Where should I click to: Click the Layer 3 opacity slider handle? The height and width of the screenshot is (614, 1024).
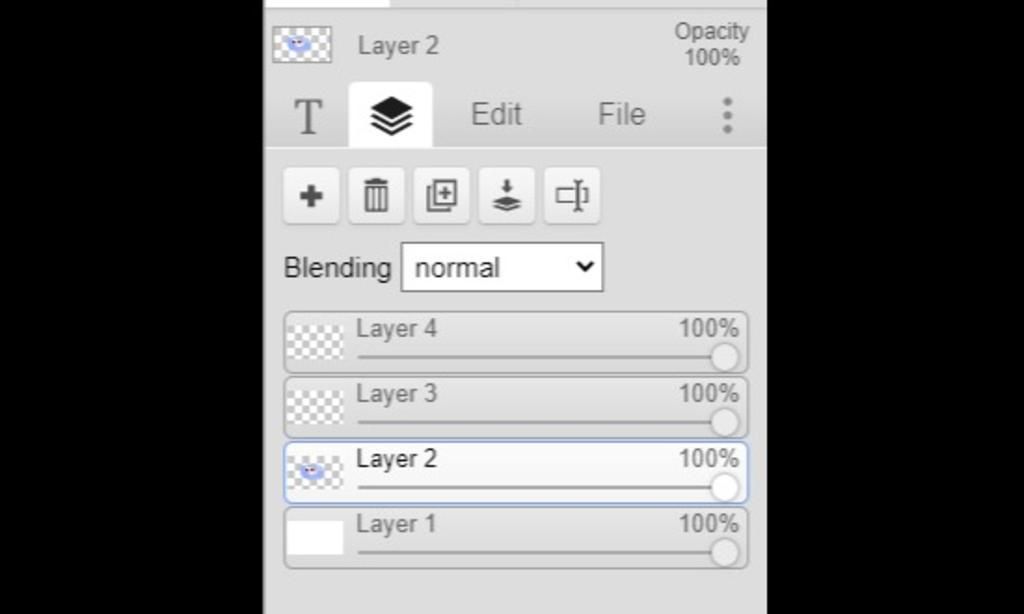(724, 422)
